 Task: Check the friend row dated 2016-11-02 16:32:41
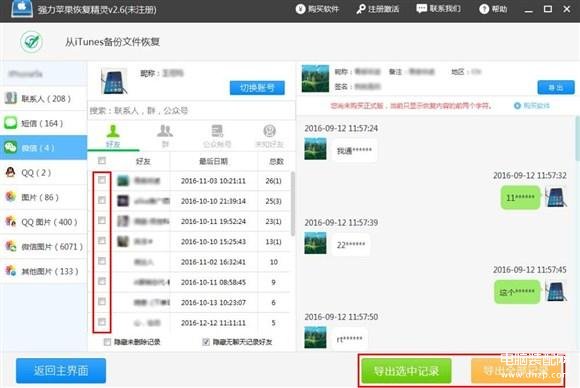pyautogui.click(x=102, y=261)
